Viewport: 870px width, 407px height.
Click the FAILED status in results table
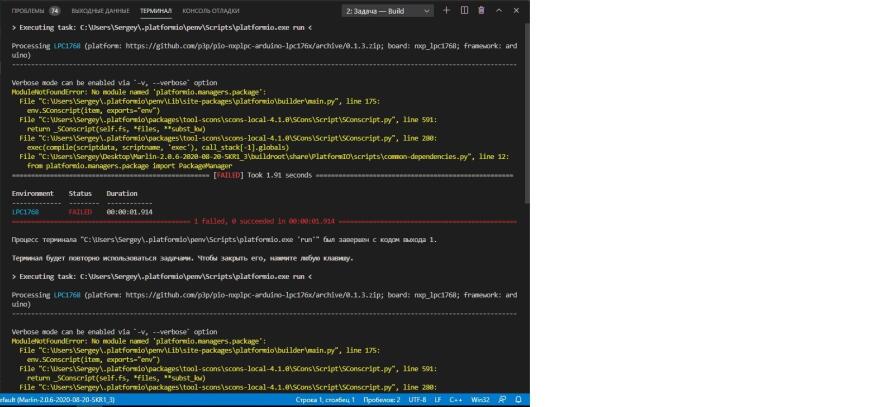pyautogui.click(x=80, y=212)
